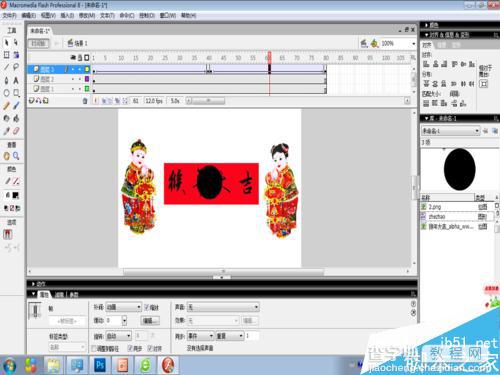Viewport: 500px width, 375px height.
Task: Open the Repeat dropdown
Action: click(230, 336)
